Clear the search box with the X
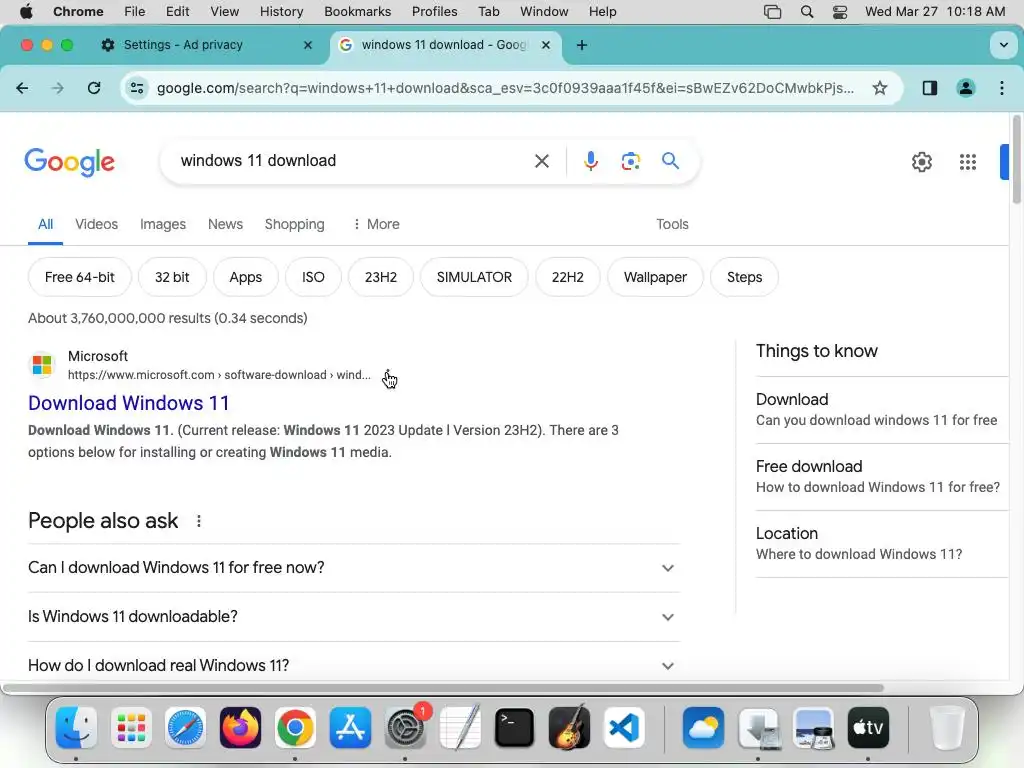This screenshot has height=768, width=1024. pyautogui.click(x=541, y=161)
